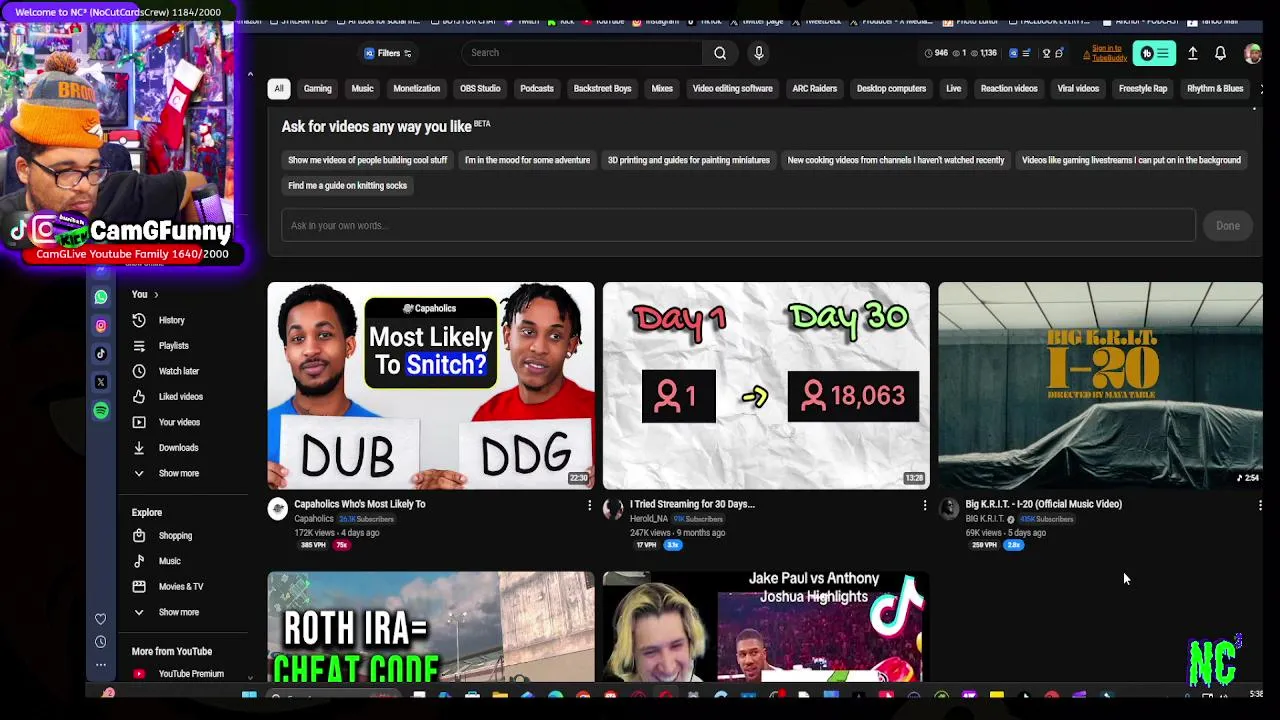1280x720 pixels.
Task: Select the Music chip
Action: pos(362,89)
